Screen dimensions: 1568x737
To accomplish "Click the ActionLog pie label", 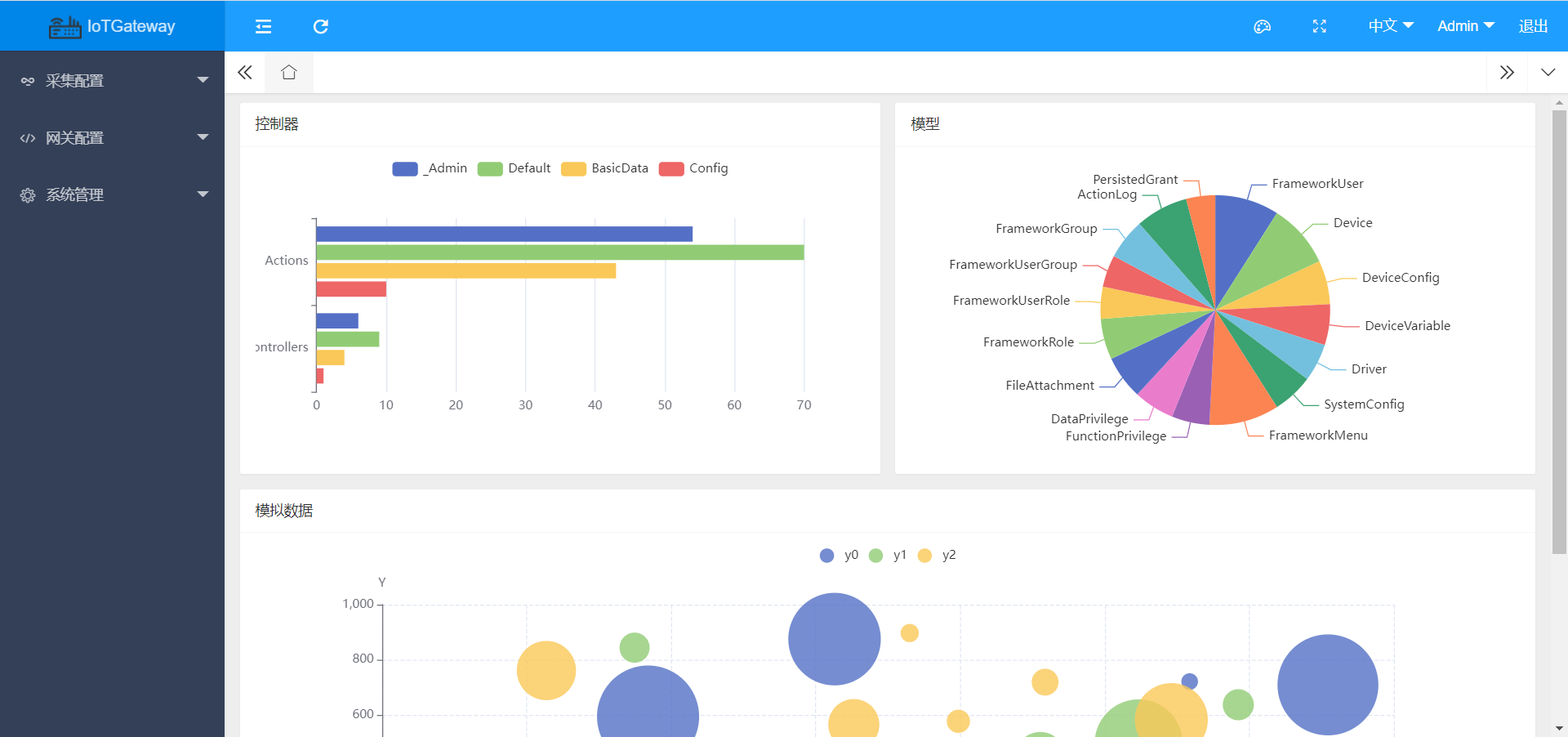I will coord(1107,194).
